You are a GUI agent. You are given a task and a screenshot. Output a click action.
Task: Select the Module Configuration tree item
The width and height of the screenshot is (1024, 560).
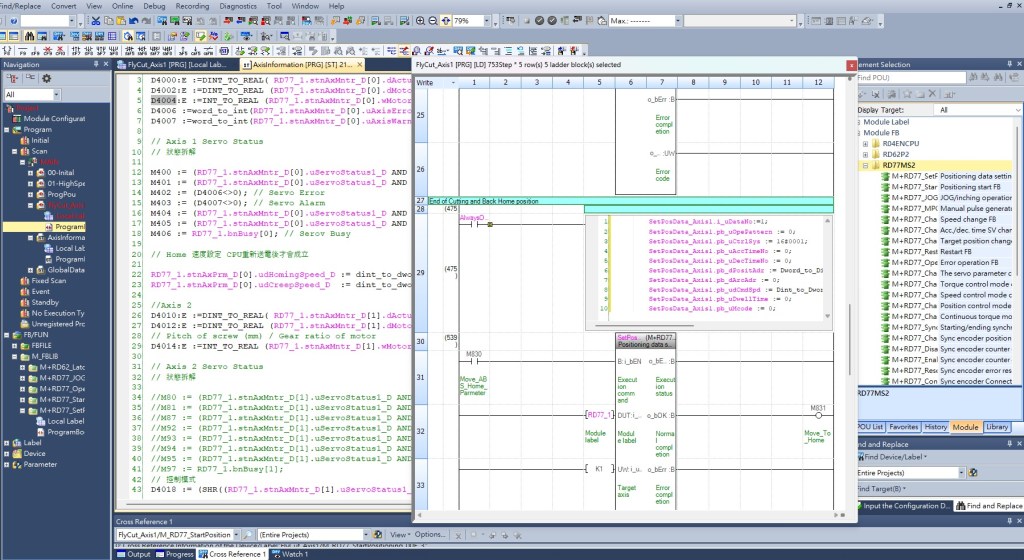49,119
